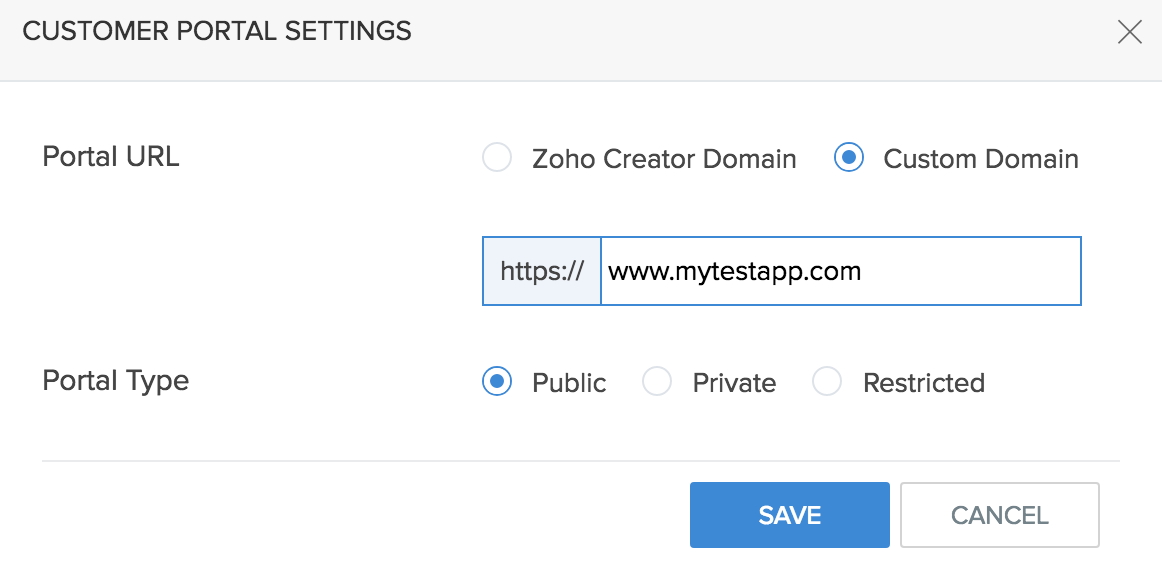Choose the Public portal type radio
Image resolution: width=1162 pixels, height=568 pixels.
point(497,381)
